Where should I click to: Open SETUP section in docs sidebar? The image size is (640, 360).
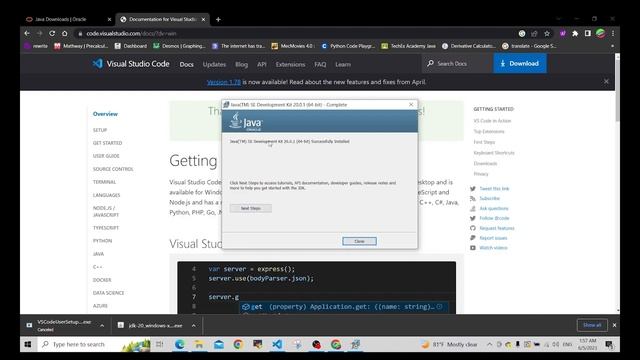(100, 130)
